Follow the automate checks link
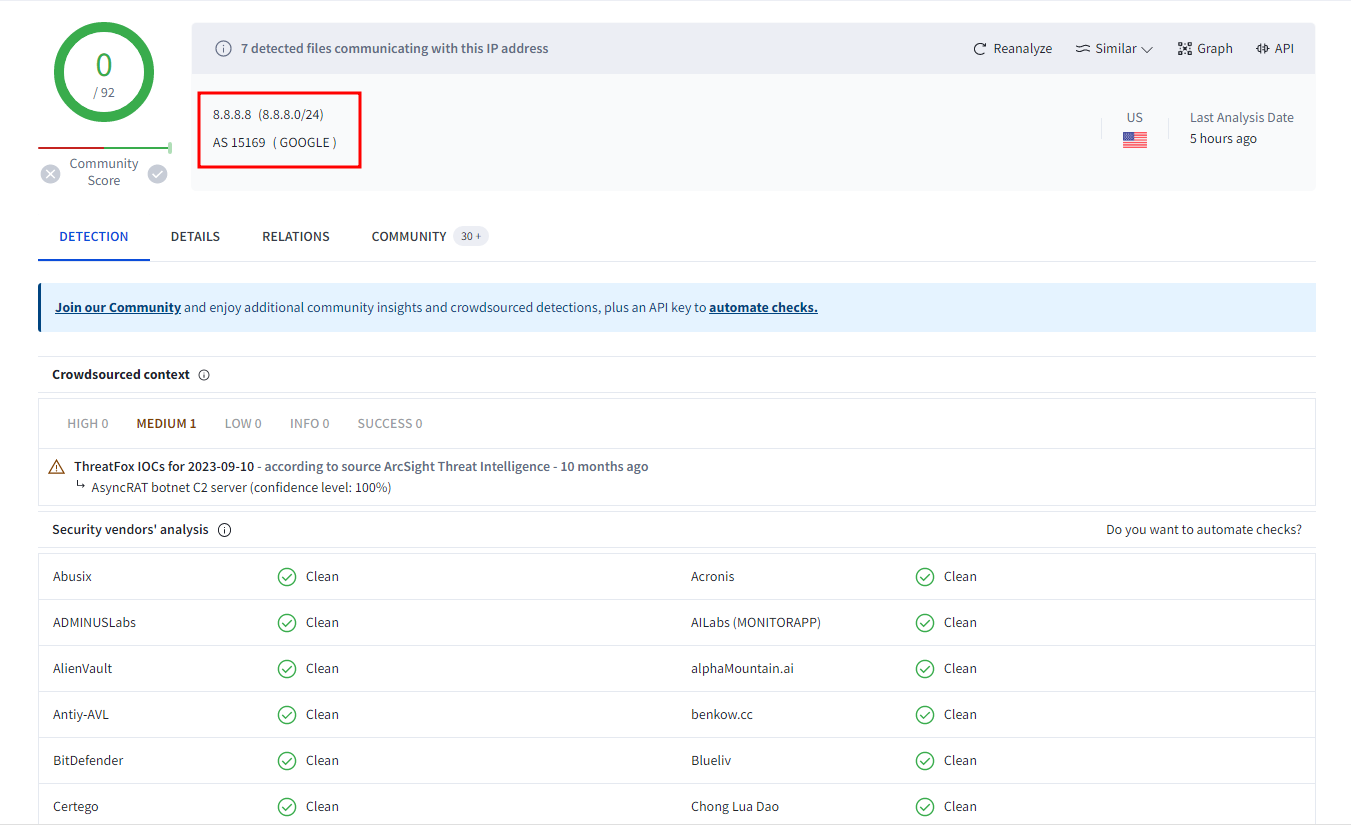Screen dimensions: 1351x825 coord(763,307)
